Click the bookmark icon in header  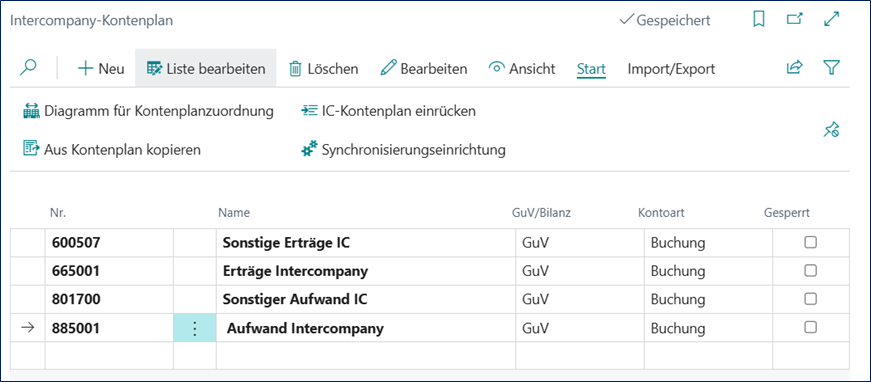[x=758, y=20]
